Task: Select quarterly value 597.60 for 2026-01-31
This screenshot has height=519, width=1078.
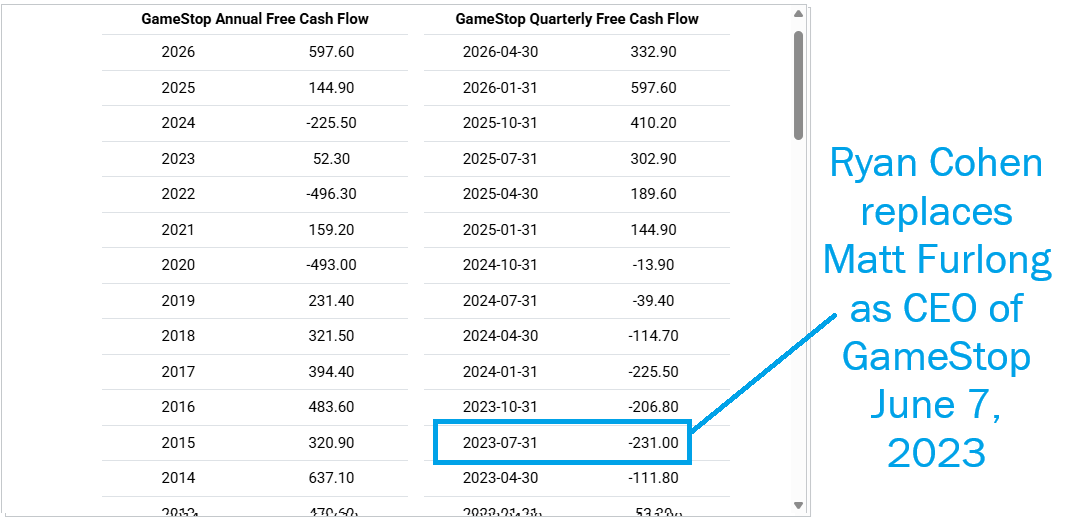Action: click(x=653, y=88)
